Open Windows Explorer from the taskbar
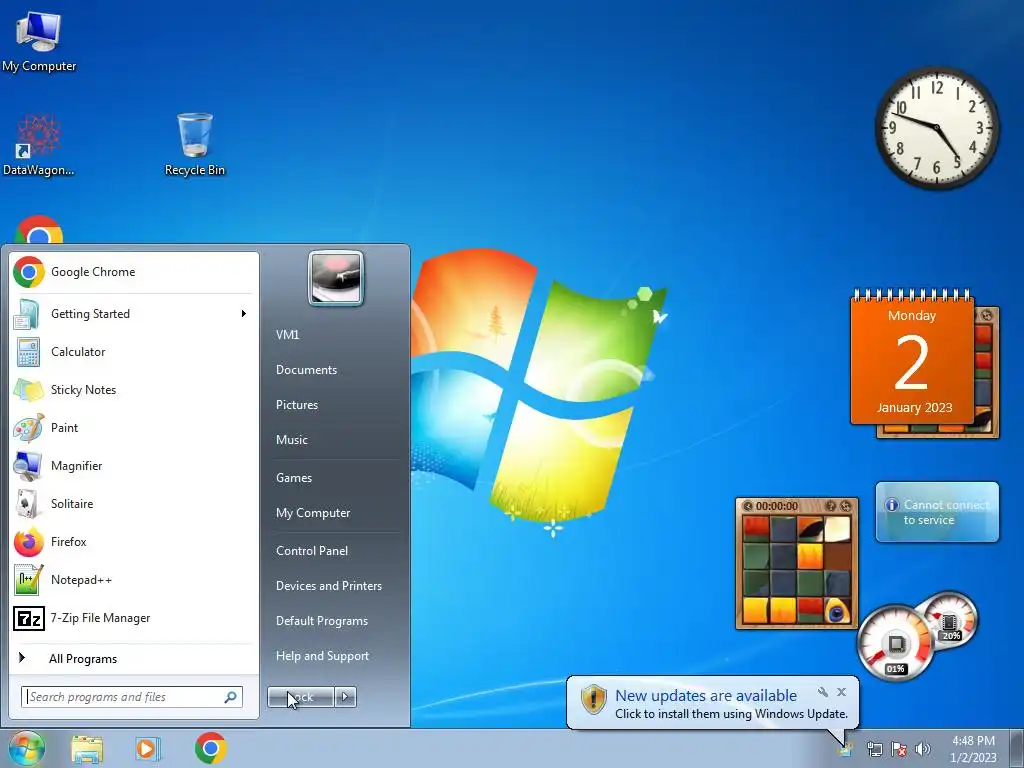 tap(87, 748)
